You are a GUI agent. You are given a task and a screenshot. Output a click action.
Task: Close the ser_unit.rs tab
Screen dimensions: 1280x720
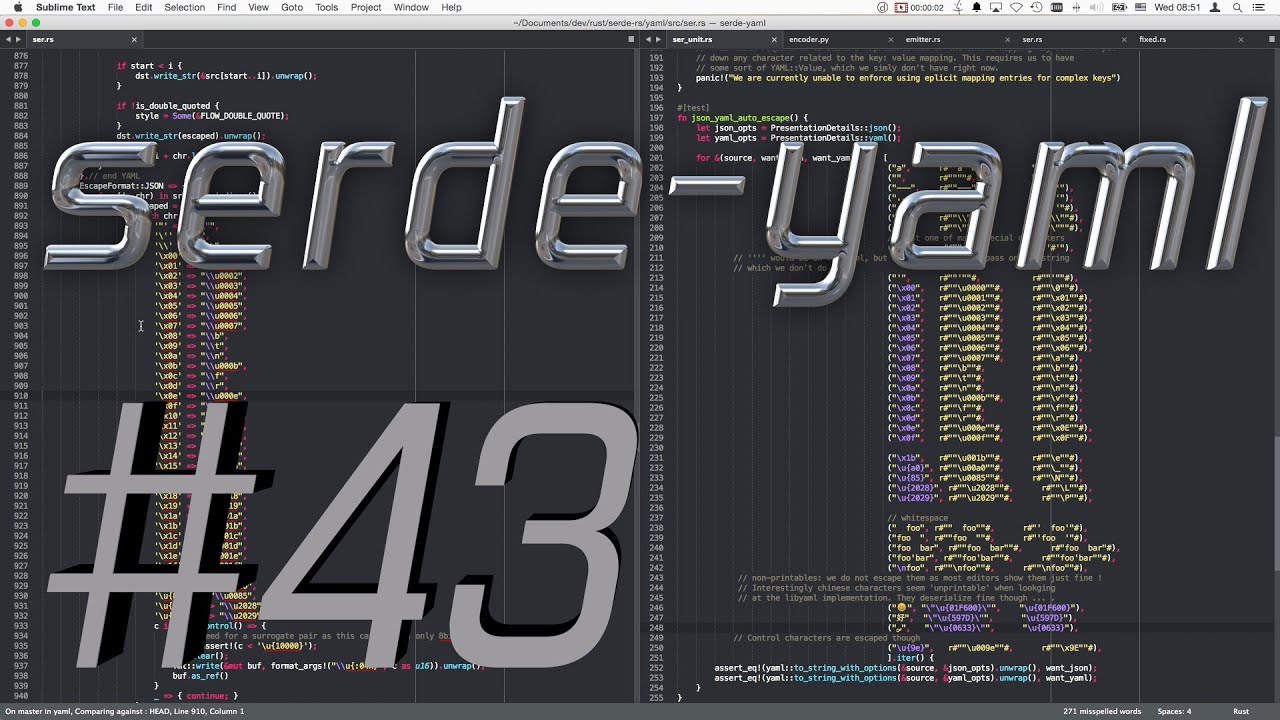774,39
